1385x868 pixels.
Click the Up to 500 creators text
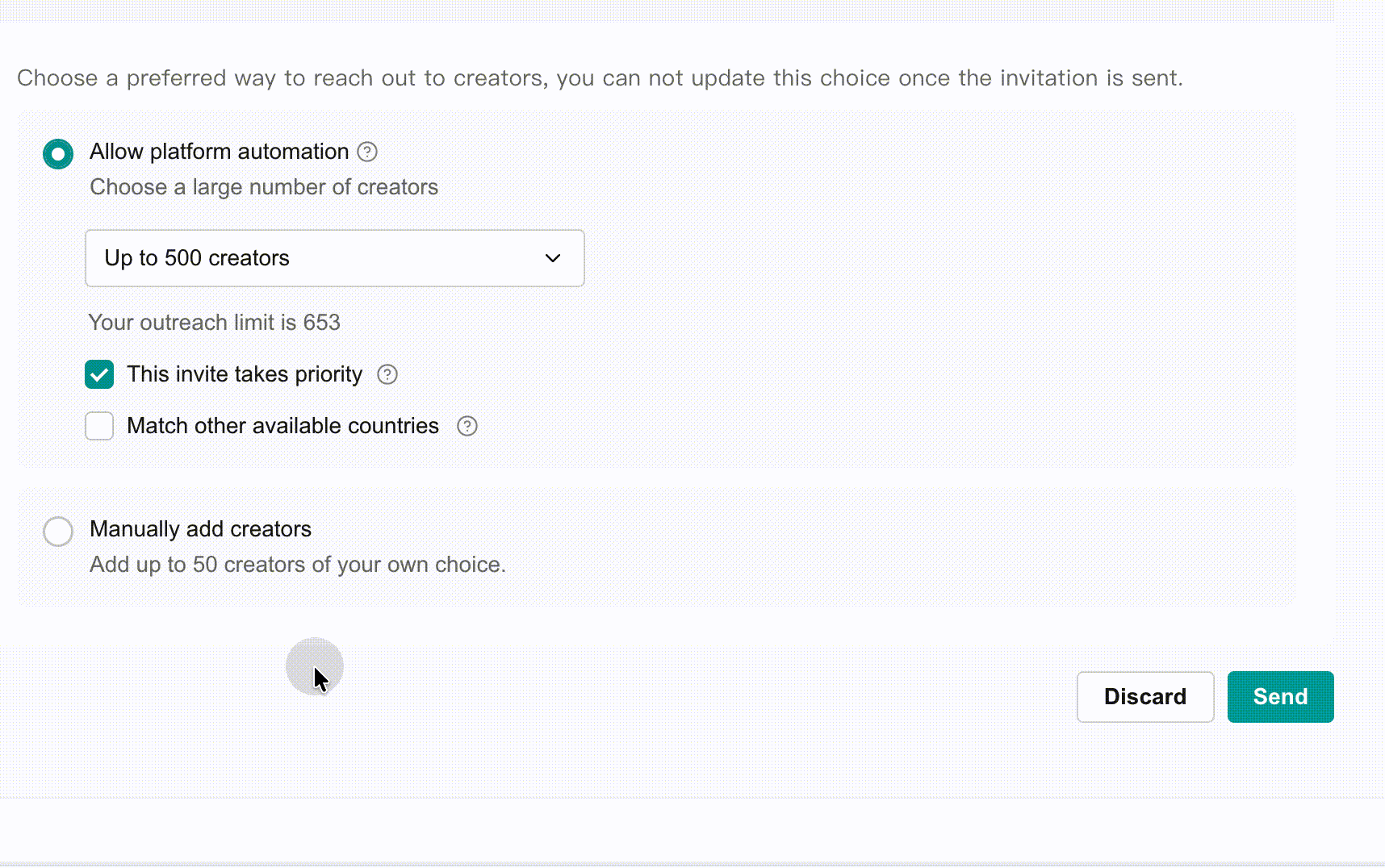[x=197, y=258]
